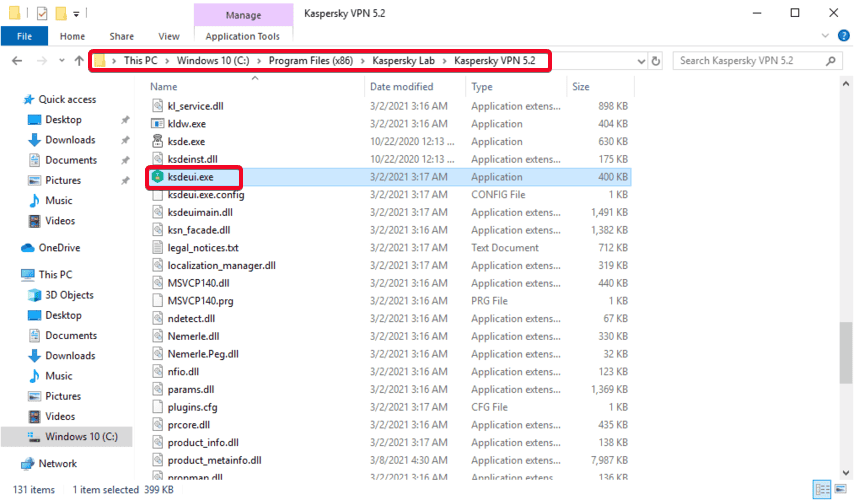
Task: Go to Program Files (x86) breadcrumb
Action: point(310,60)
